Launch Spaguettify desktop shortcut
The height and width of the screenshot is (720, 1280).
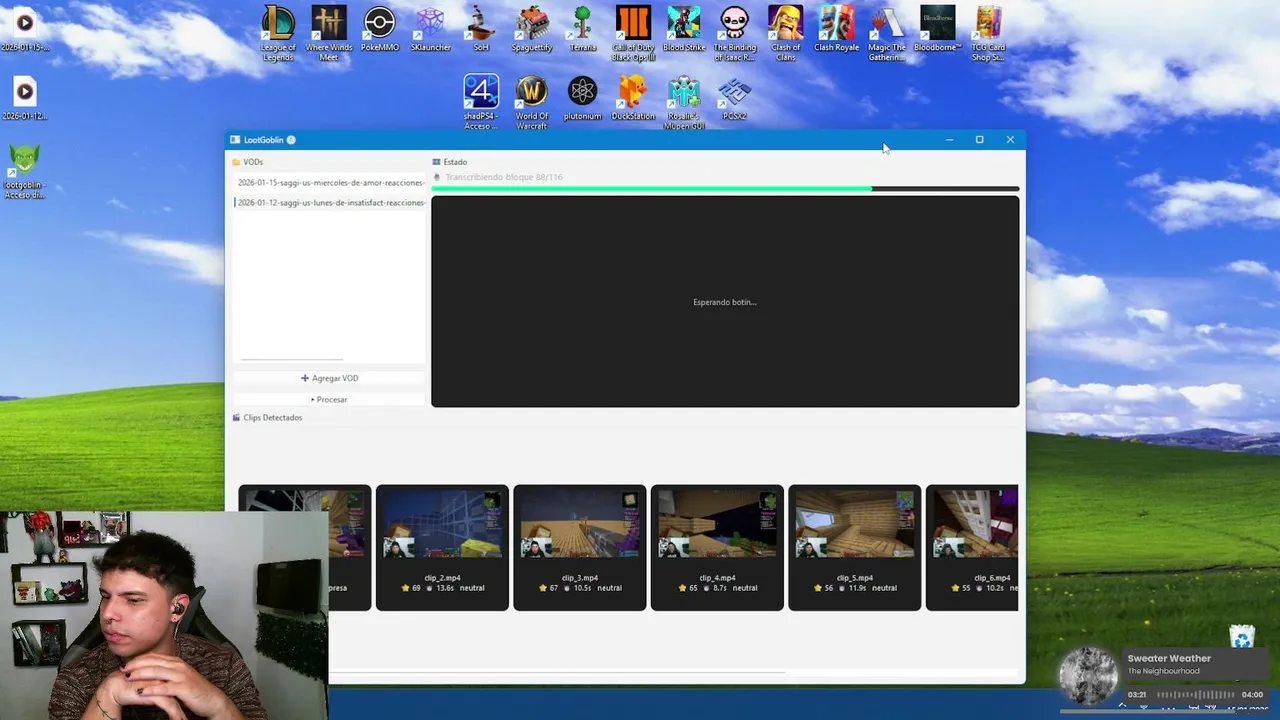(532, 28)
